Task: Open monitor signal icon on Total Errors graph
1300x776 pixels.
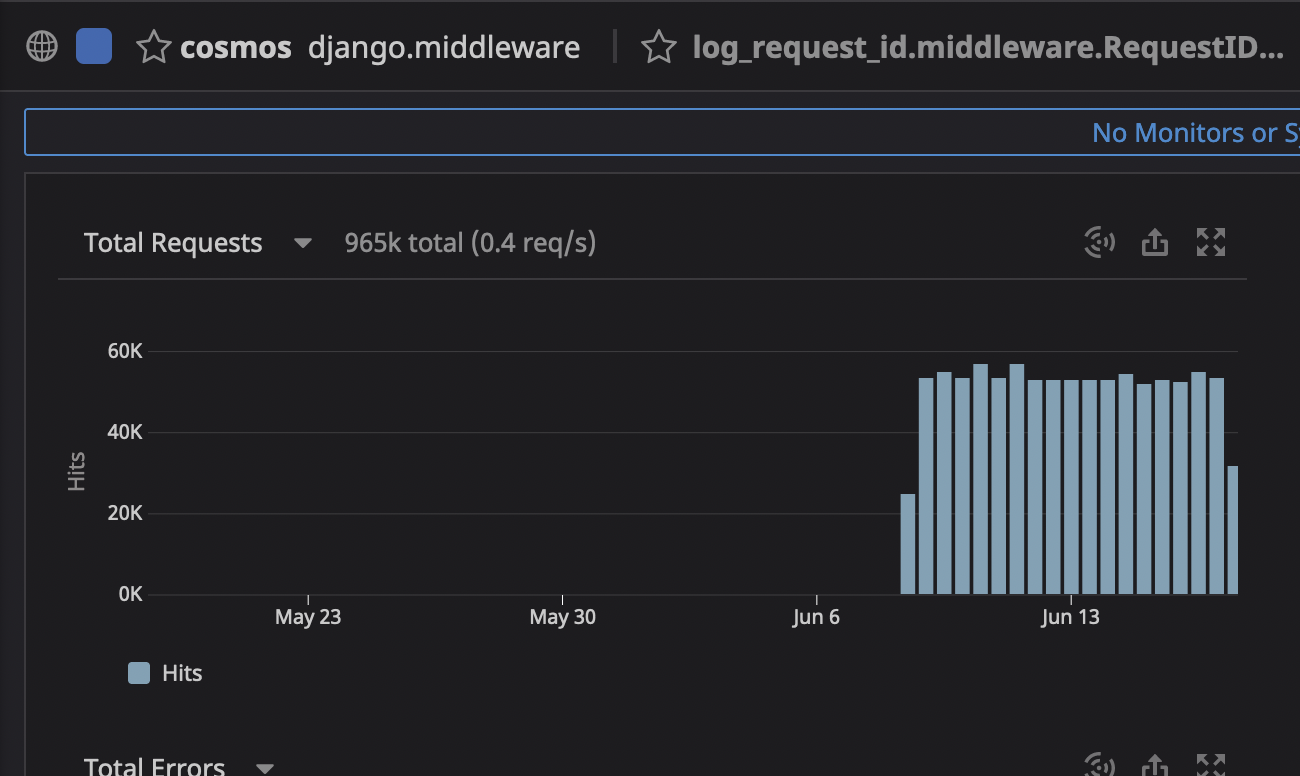Action: coord(1100,764)
